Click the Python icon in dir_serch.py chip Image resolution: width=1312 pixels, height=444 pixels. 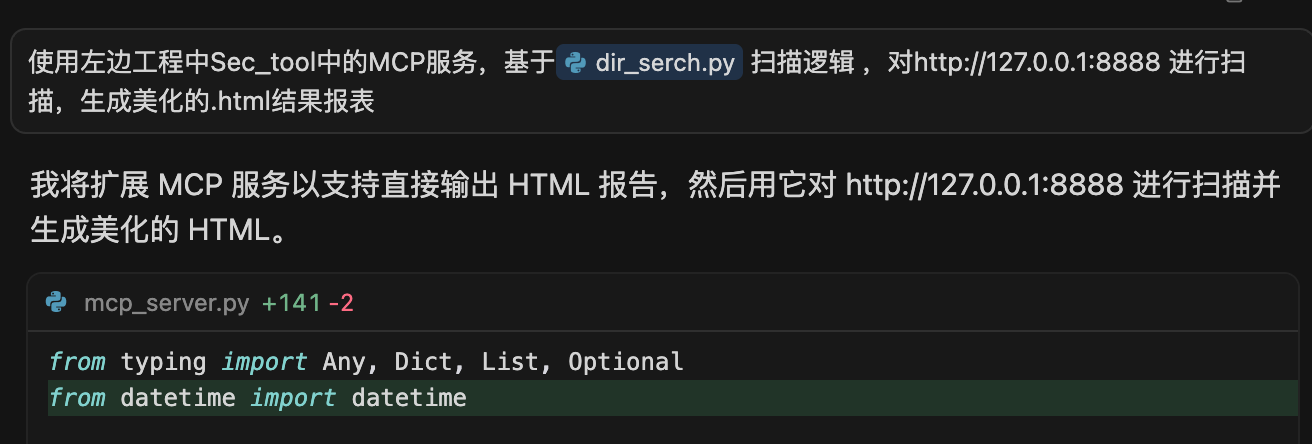tap(575, 63)
